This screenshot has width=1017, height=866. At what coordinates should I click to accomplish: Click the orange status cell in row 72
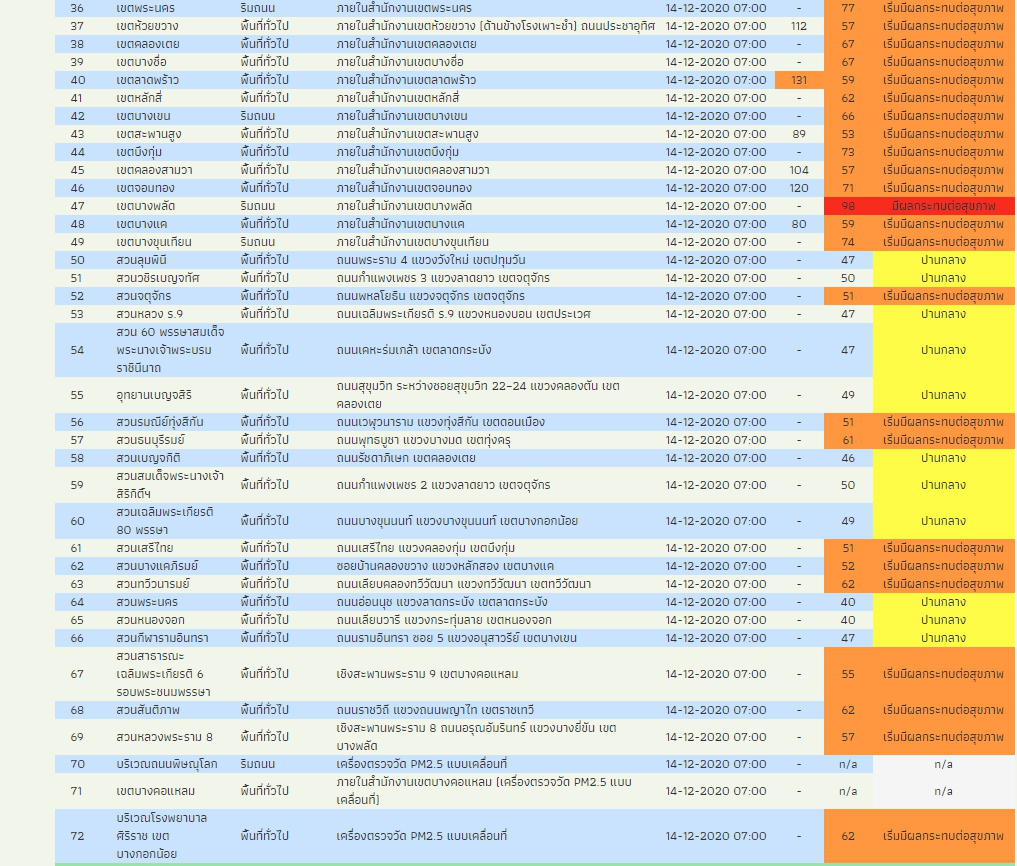(943, 836)
